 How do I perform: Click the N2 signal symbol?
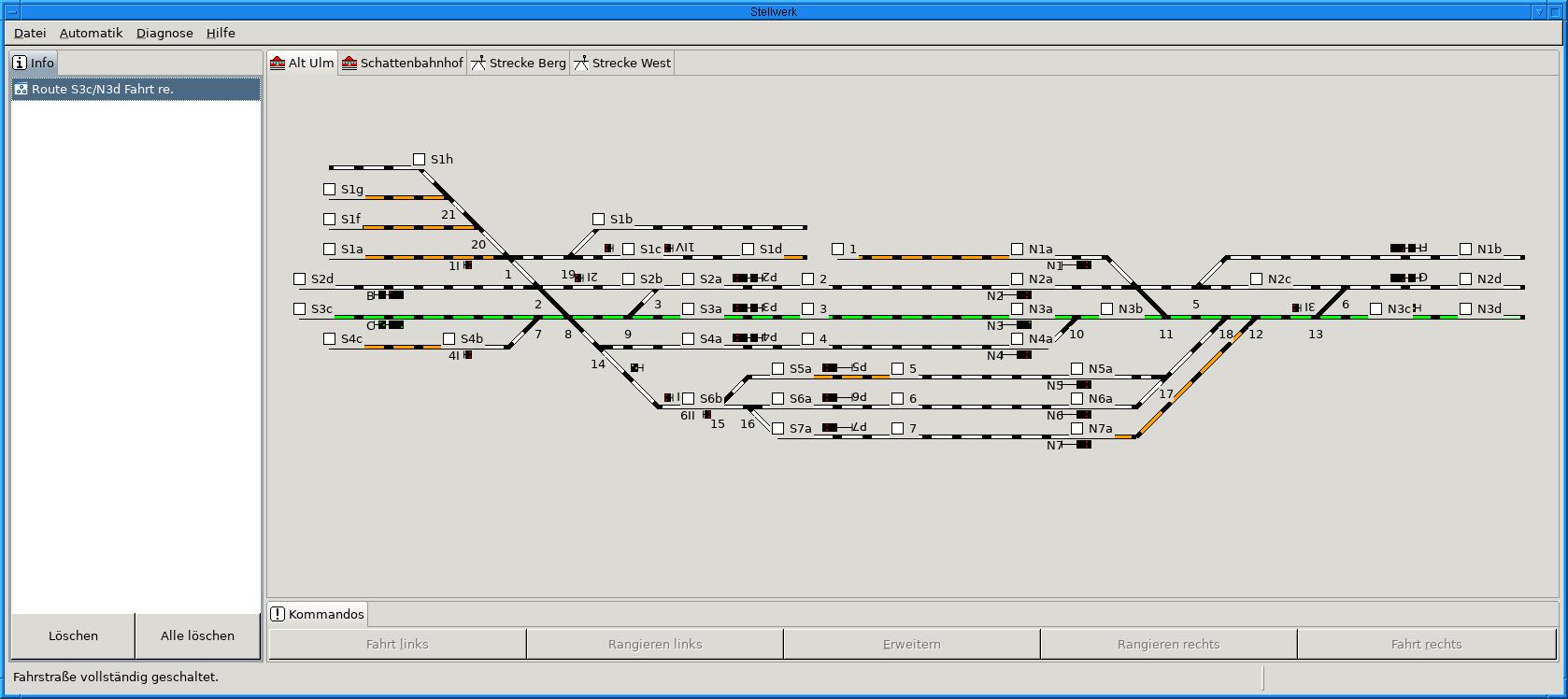[1022, 295]
